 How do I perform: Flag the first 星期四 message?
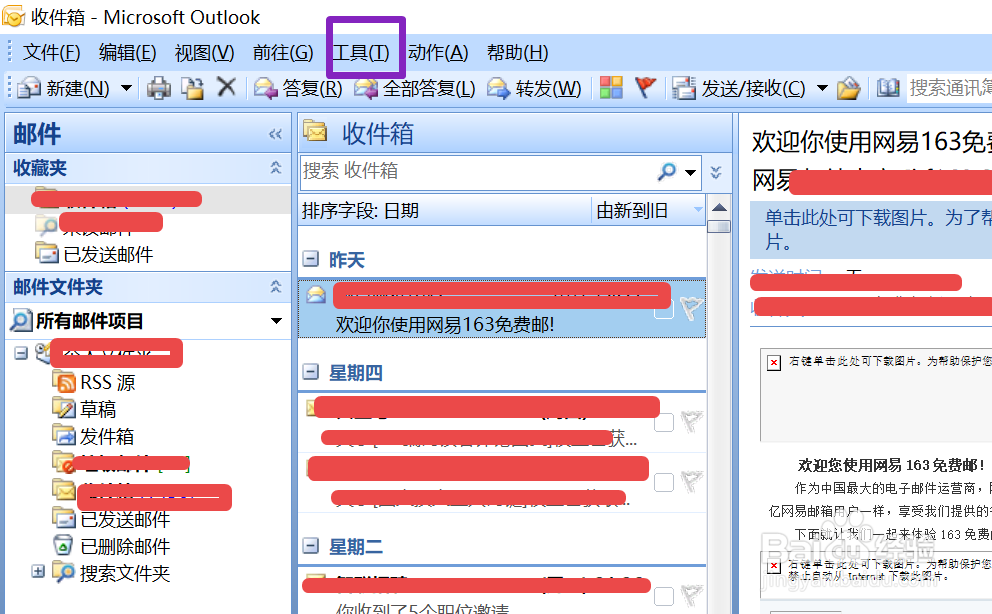click(x=691, y=422)
